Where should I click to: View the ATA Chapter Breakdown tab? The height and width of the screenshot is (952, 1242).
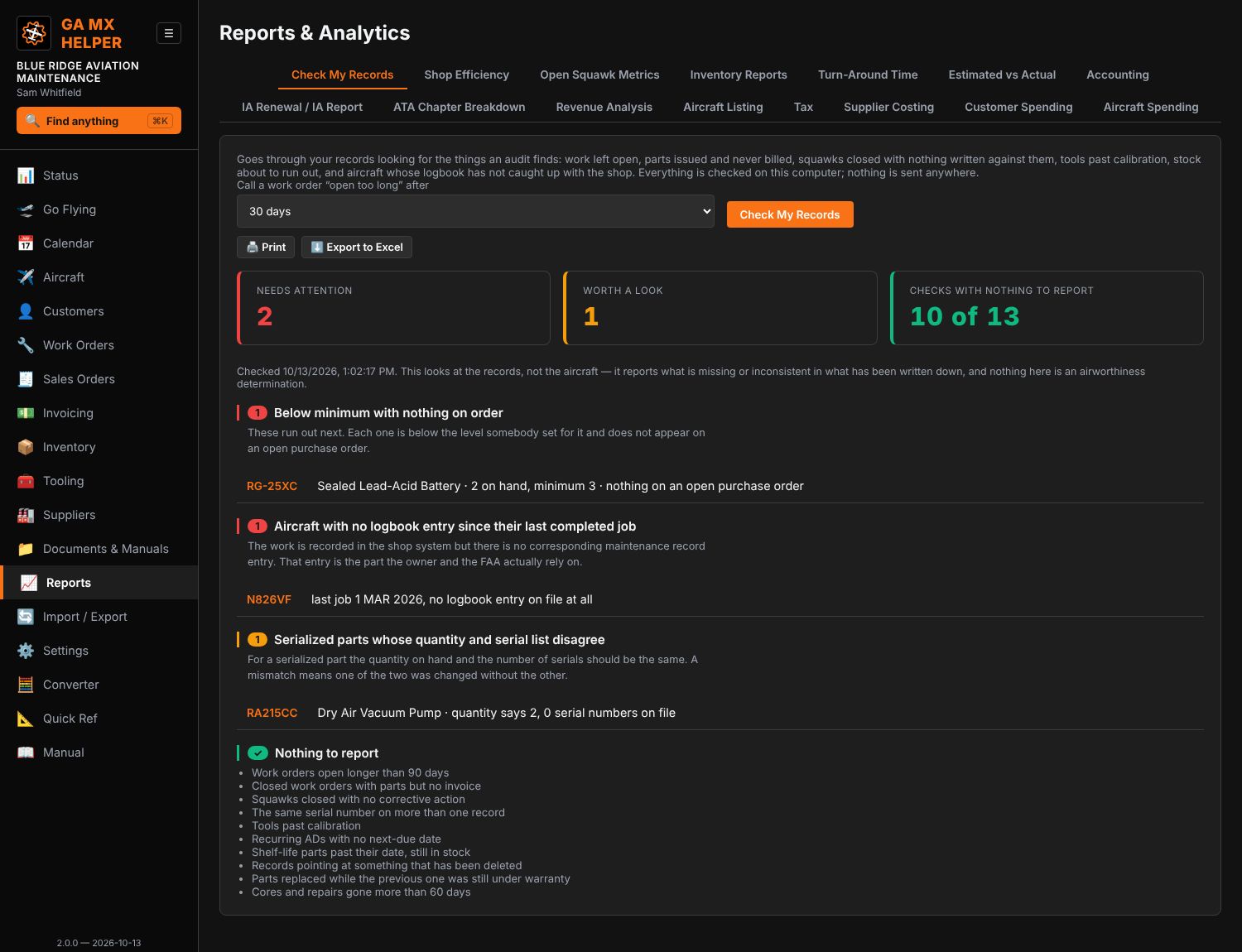pyautogui.click(x=459, y=107)
